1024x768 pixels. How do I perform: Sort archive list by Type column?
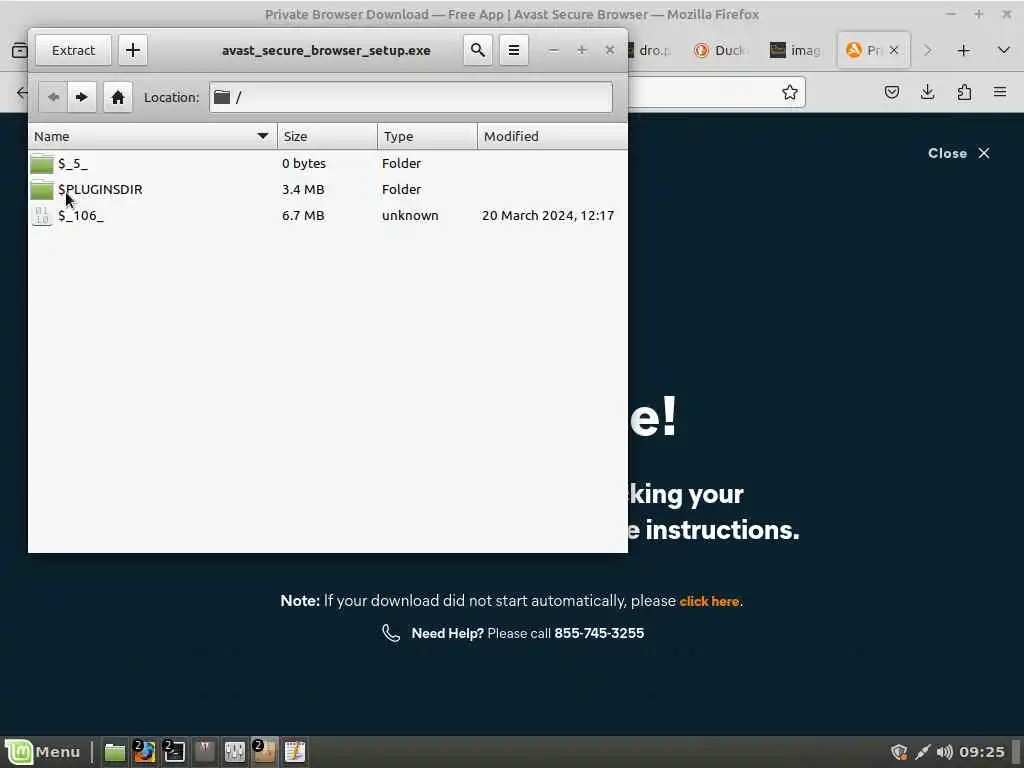427,136
